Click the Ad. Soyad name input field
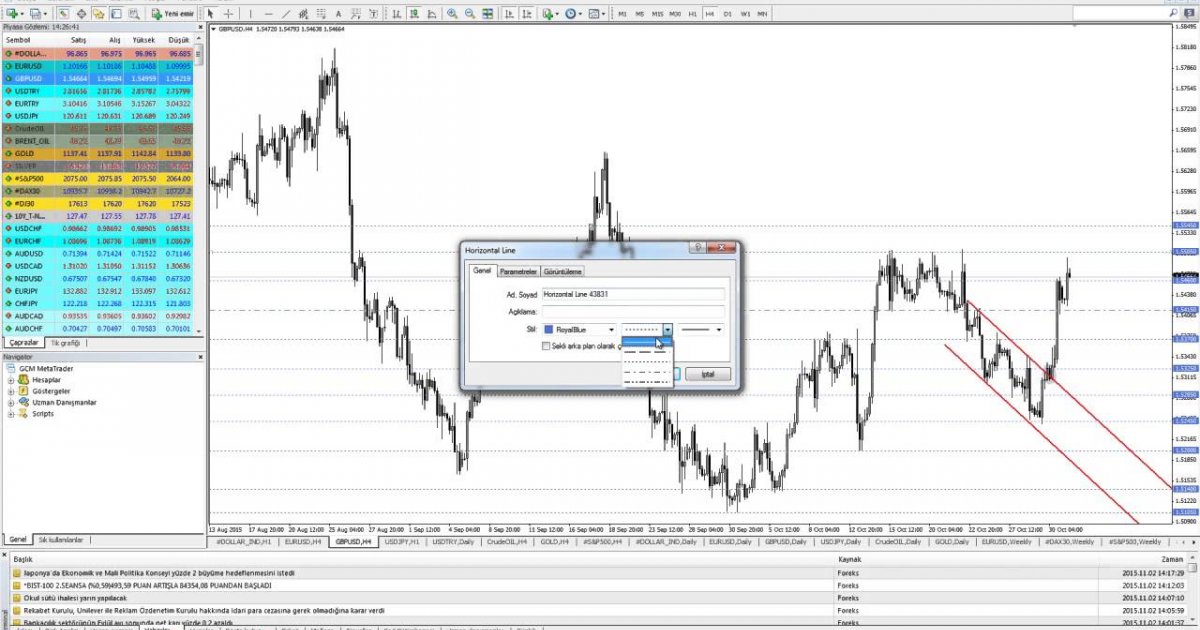 (632, 295)
